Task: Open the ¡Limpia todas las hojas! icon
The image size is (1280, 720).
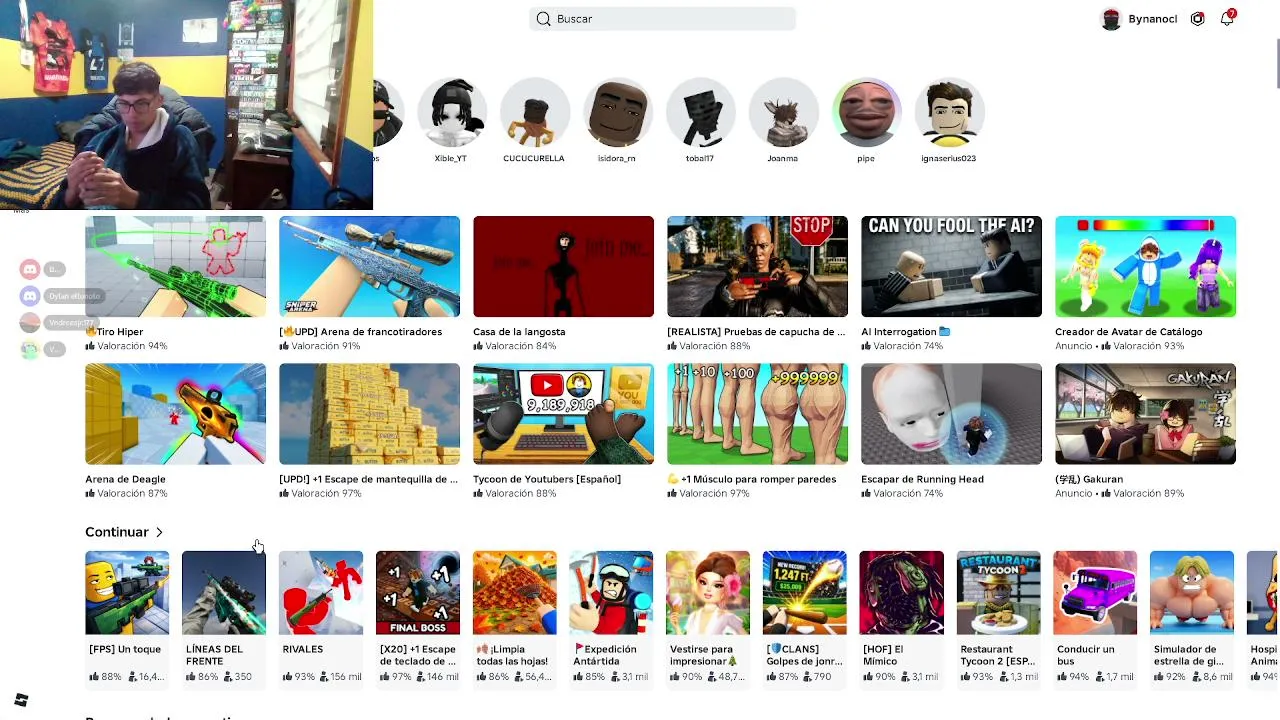Action: [515, 592]
